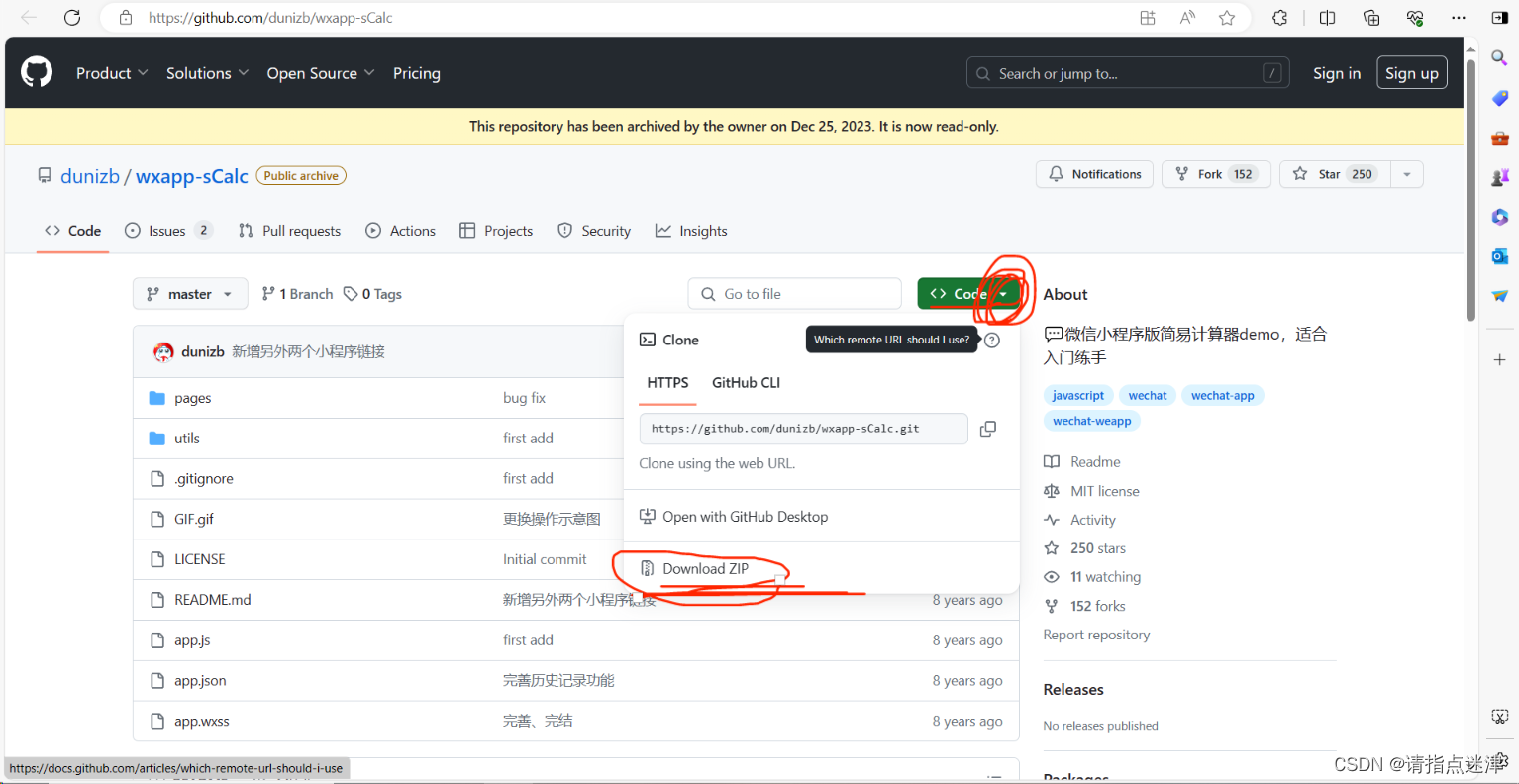Switch to Pull requests tab
This screenshot has height=784, width=1519.
pos(289,231)
